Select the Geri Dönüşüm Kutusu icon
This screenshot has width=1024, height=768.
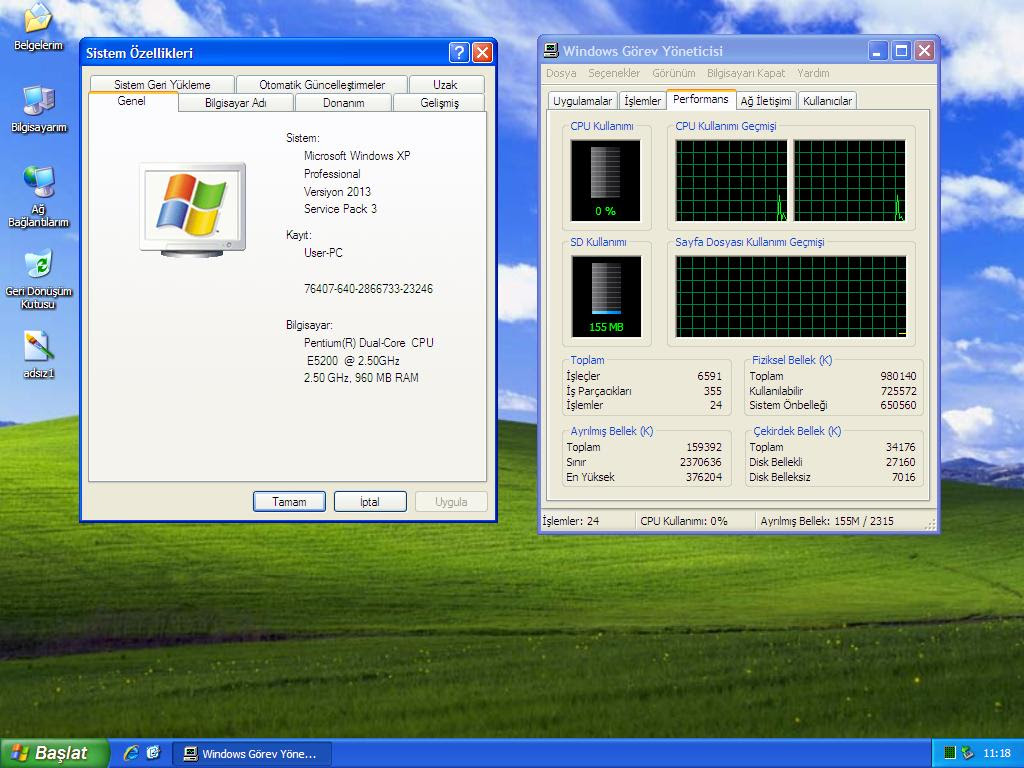pyautogui.click(x=39, y=279)
